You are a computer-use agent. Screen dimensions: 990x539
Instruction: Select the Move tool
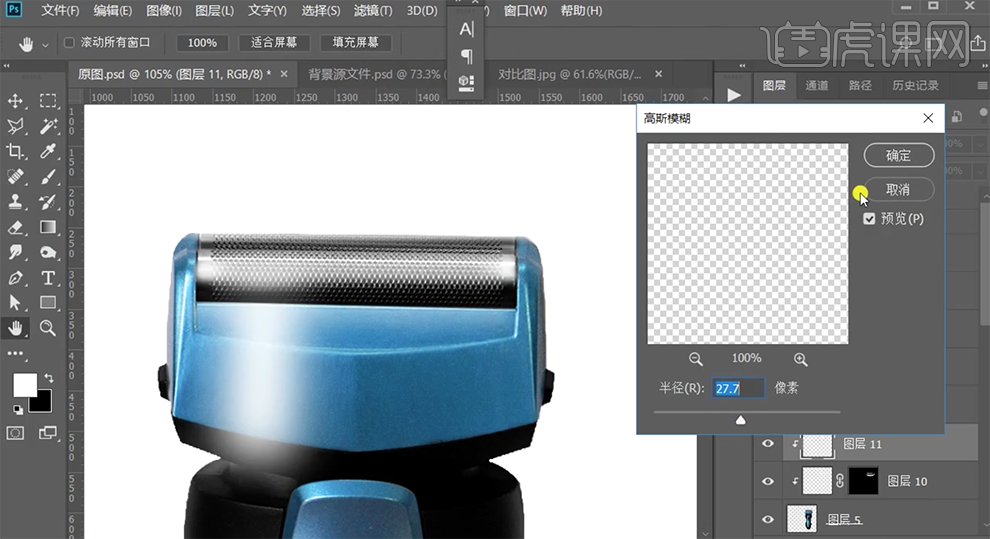[x=16, y=101]
